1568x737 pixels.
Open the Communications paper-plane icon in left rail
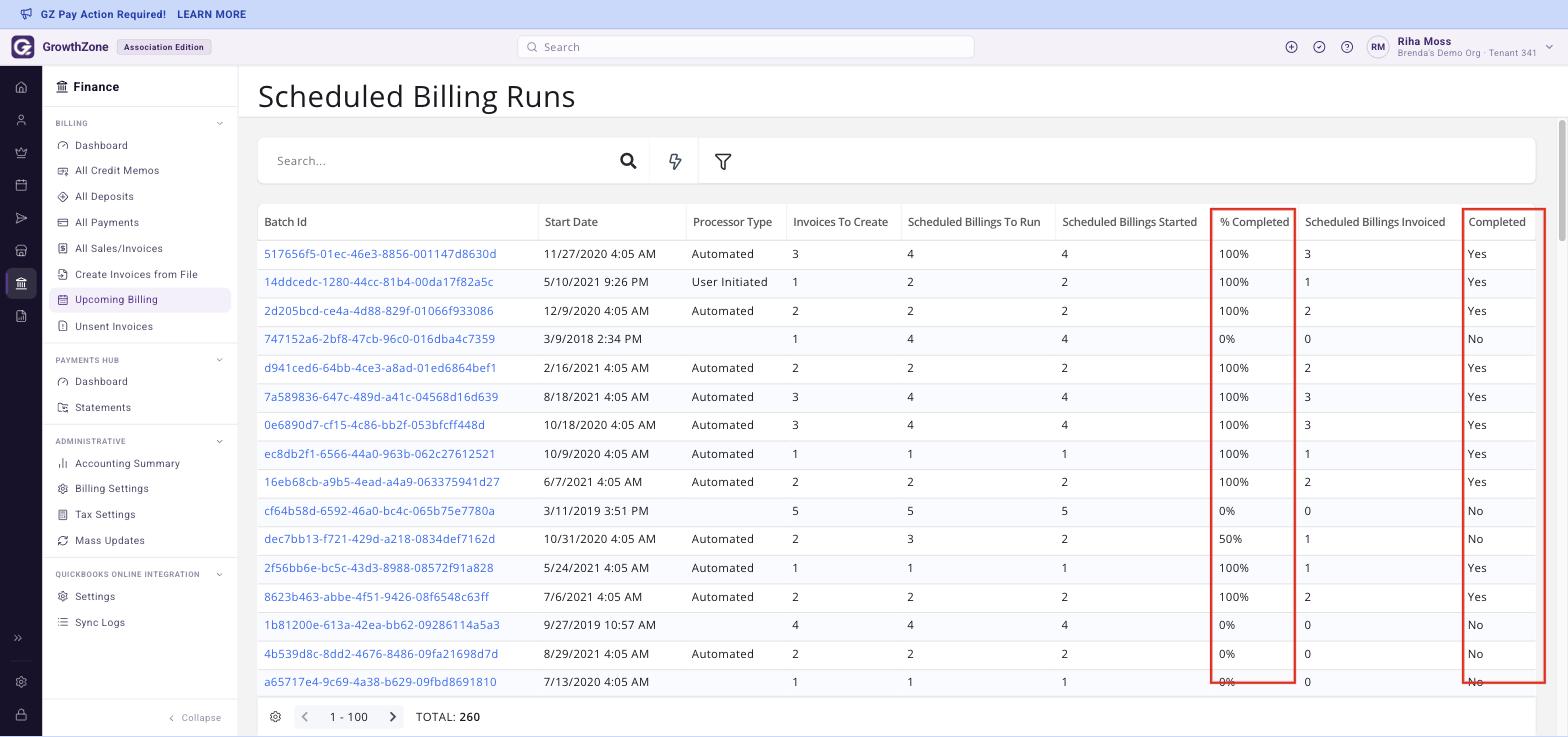21,218
